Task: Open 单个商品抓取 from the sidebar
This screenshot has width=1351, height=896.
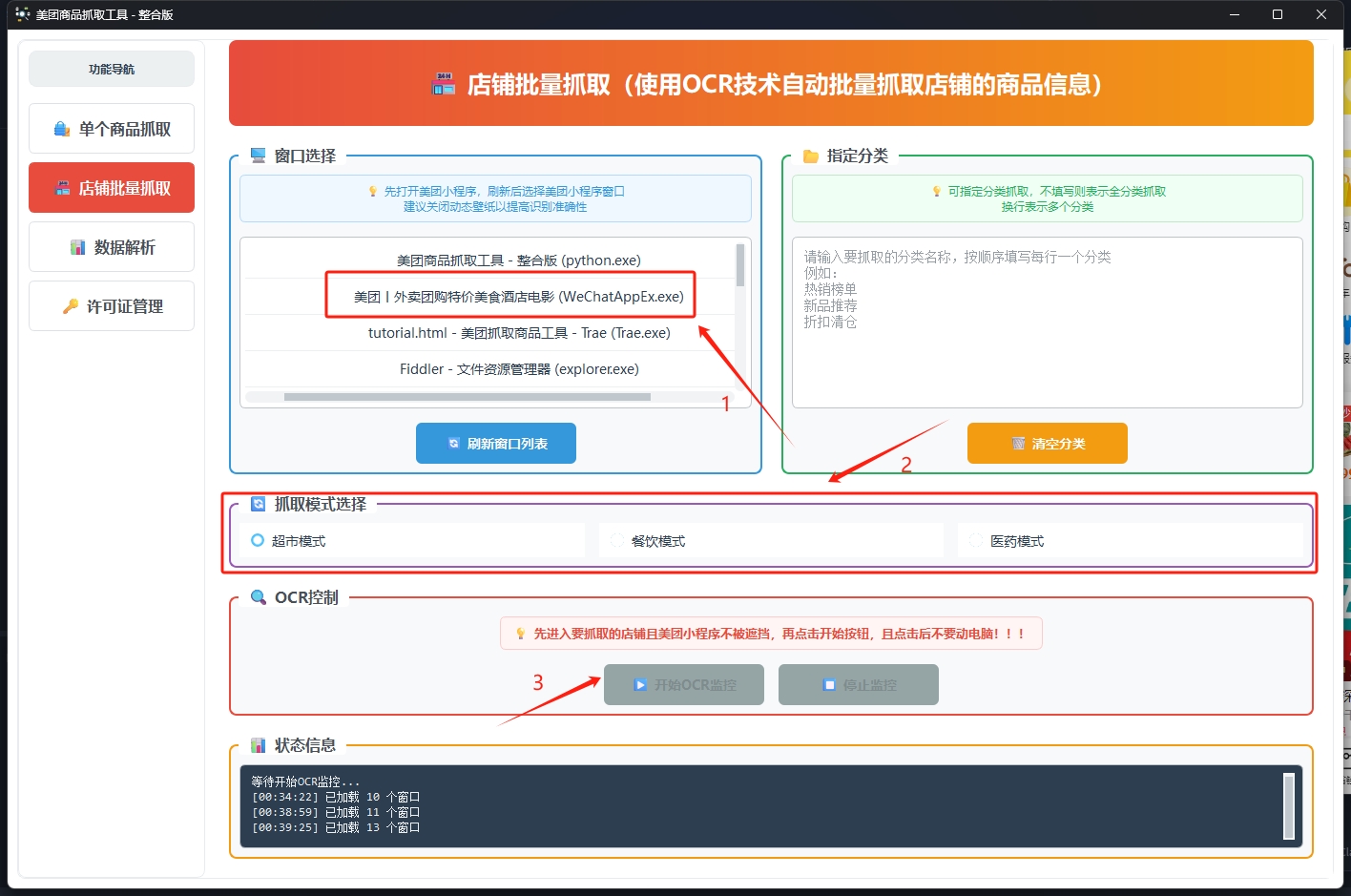Action: 112,129
